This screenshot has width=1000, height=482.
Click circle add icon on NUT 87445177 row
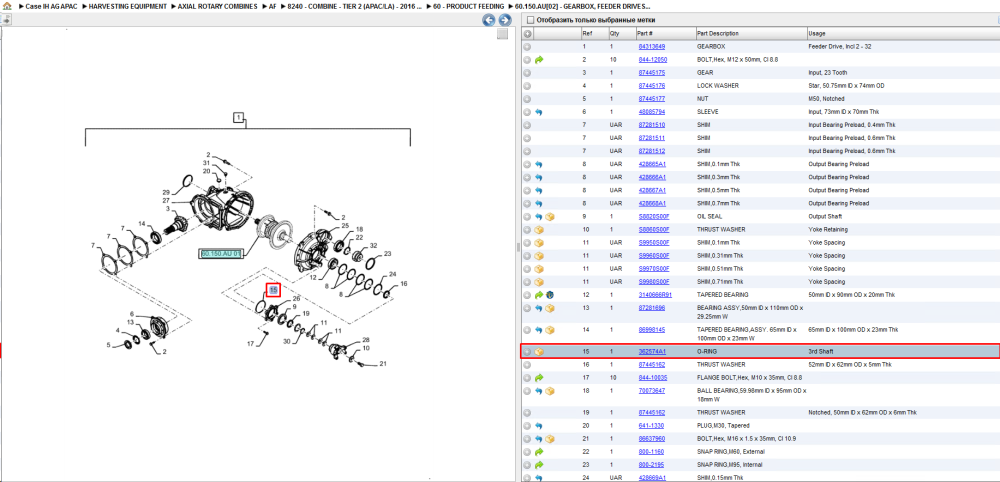point(527,99)
